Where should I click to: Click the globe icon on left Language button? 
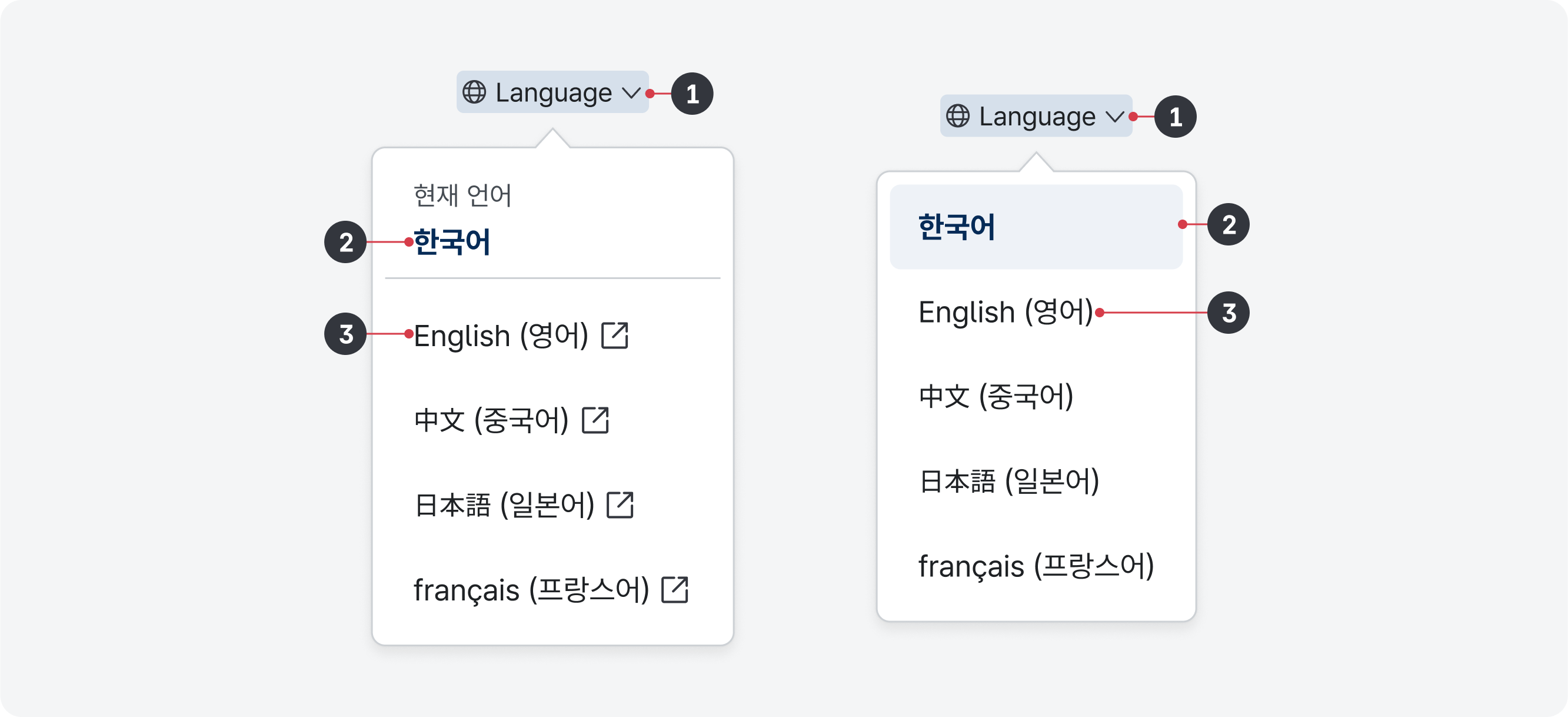pyautogui.click(x=474, y=92)
